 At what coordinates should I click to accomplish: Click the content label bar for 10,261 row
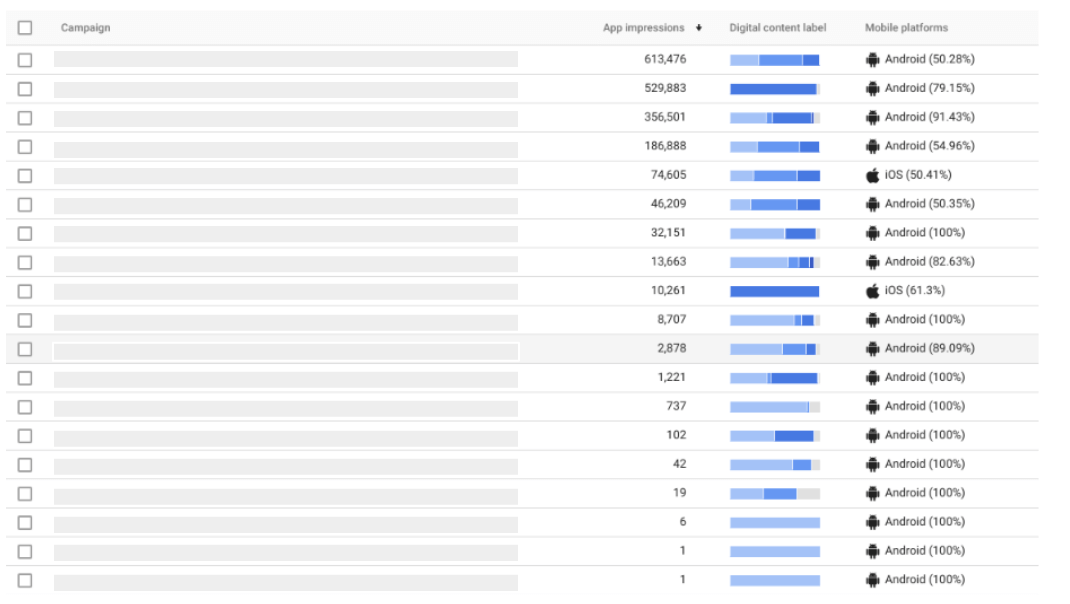tap(774, 291)
